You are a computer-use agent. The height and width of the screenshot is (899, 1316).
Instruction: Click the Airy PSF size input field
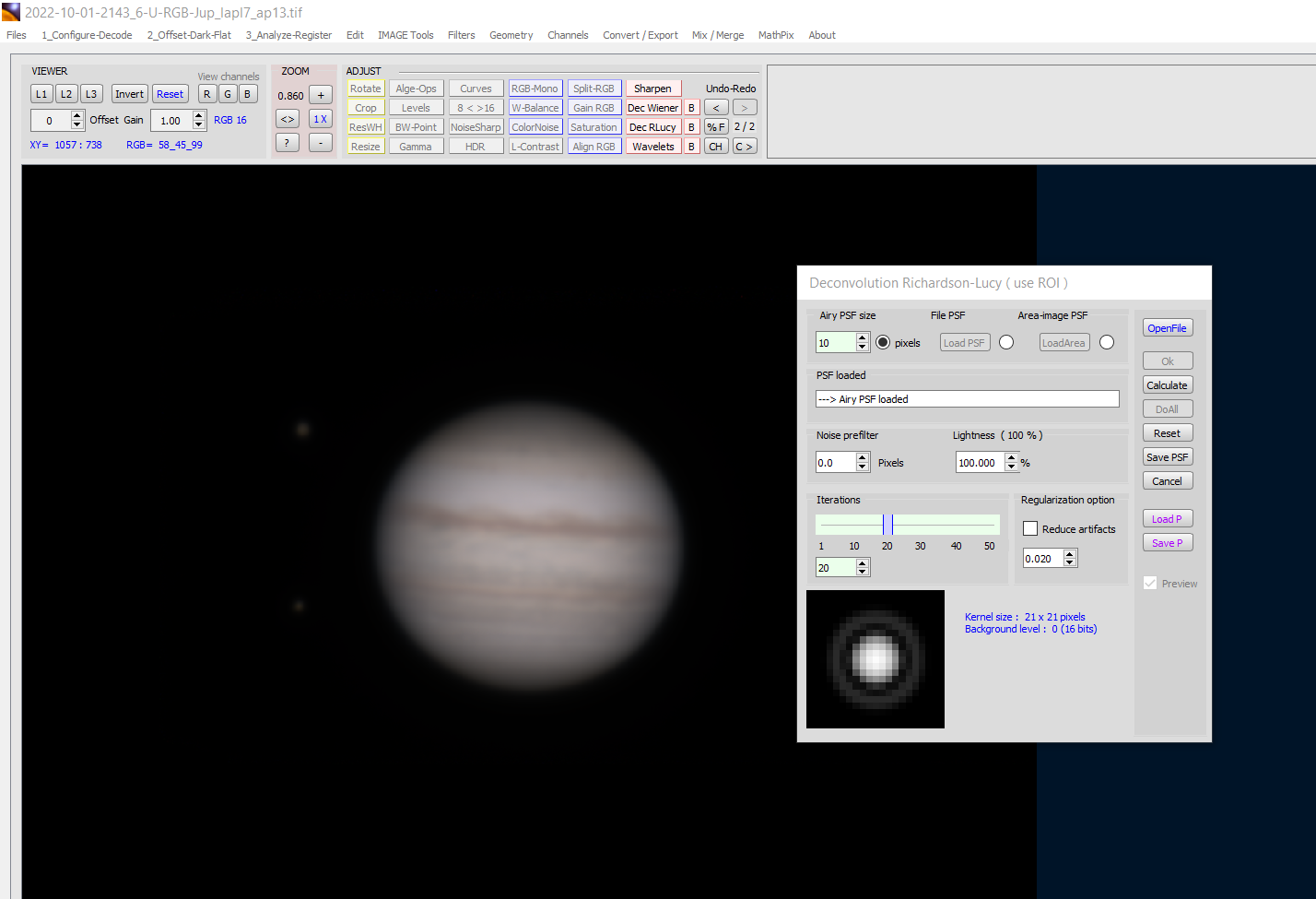pyautogui.click(x=836, y=343)
